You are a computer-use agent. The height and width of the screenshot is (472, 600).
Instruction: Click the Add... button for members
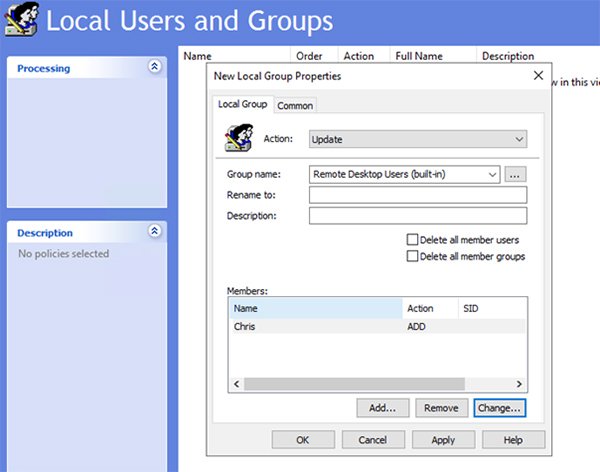(x=383, y=408)
